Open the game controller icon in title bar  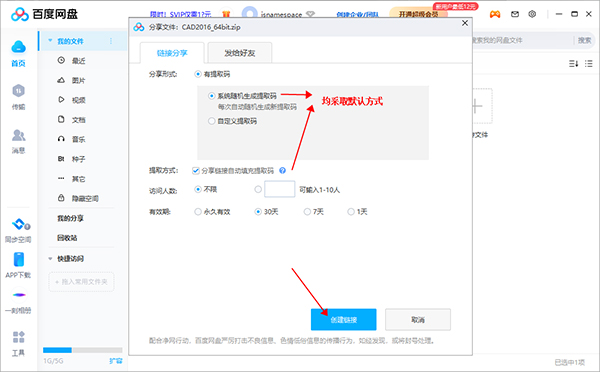coord(495,14)
